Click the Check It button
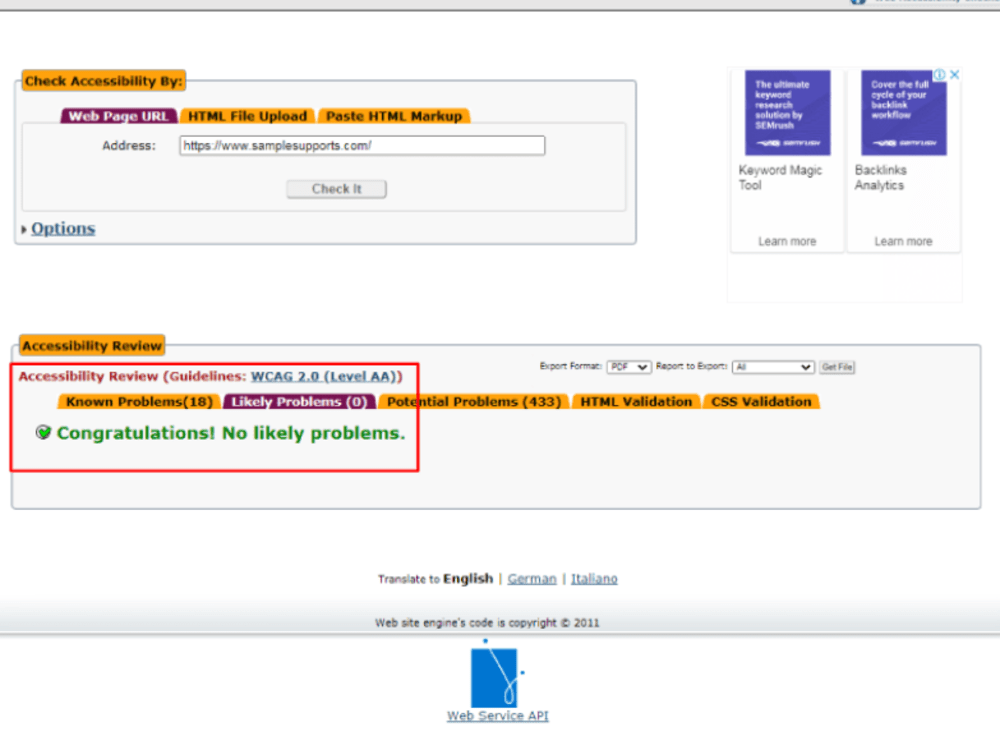 (336, 189)
